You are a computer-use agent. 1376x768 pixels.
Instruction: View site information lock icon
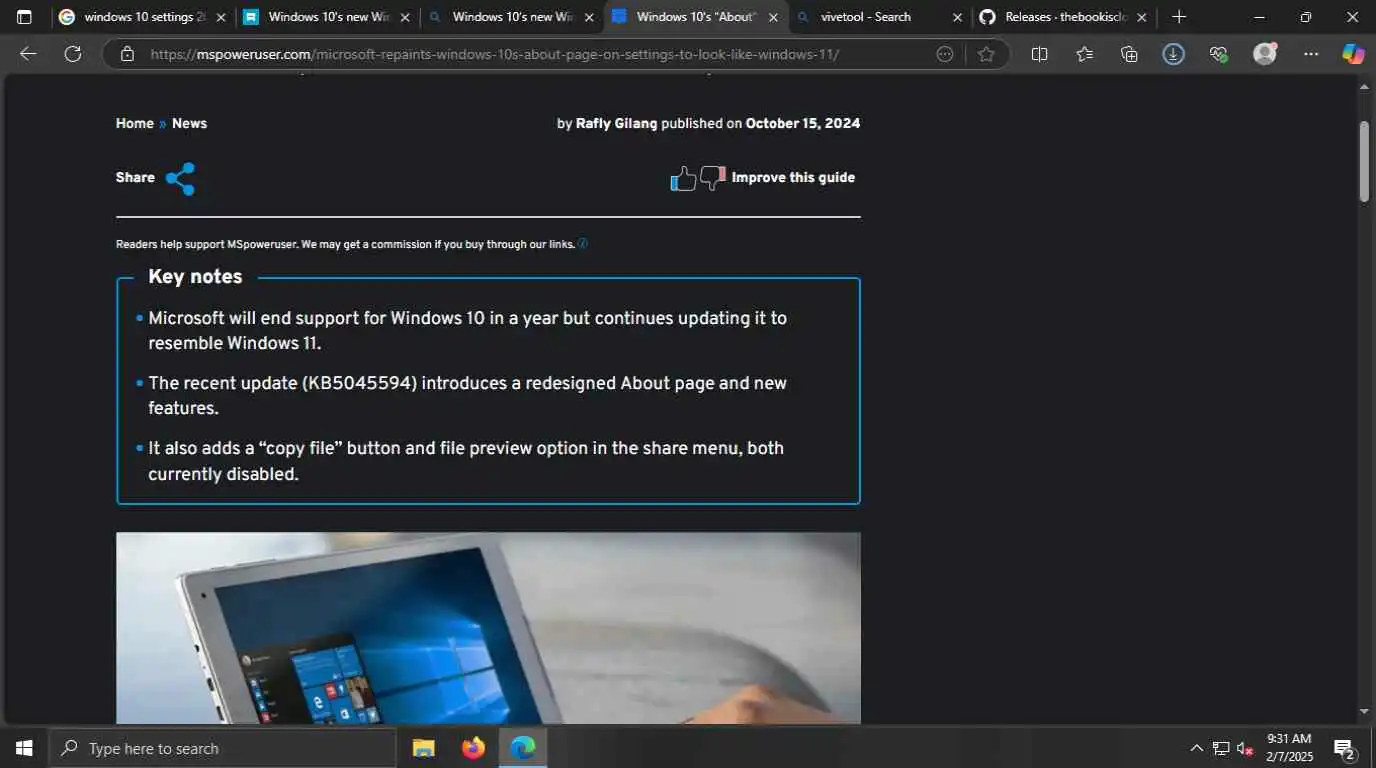(127, 54)
